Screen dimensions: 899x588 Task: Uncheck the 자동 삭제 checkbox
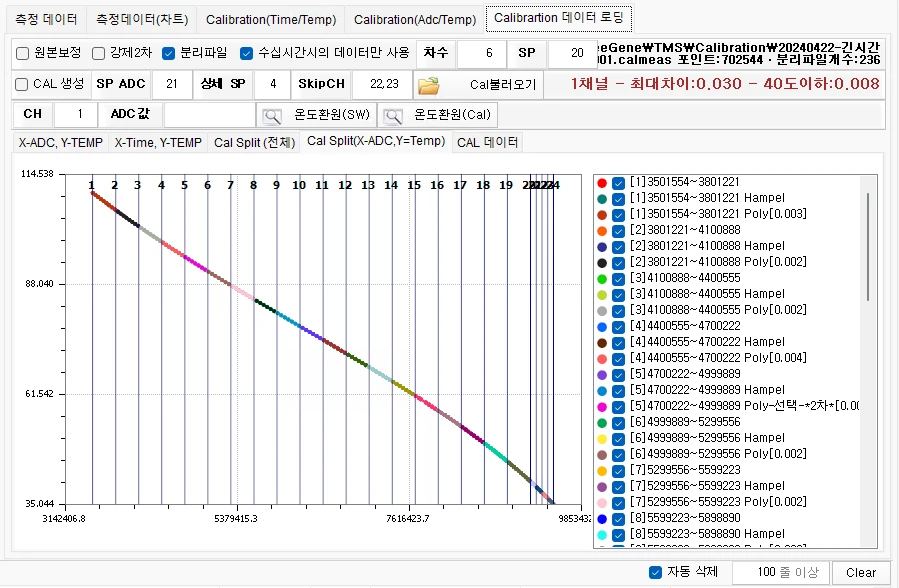pyautogui.click(x=655, y=572)
